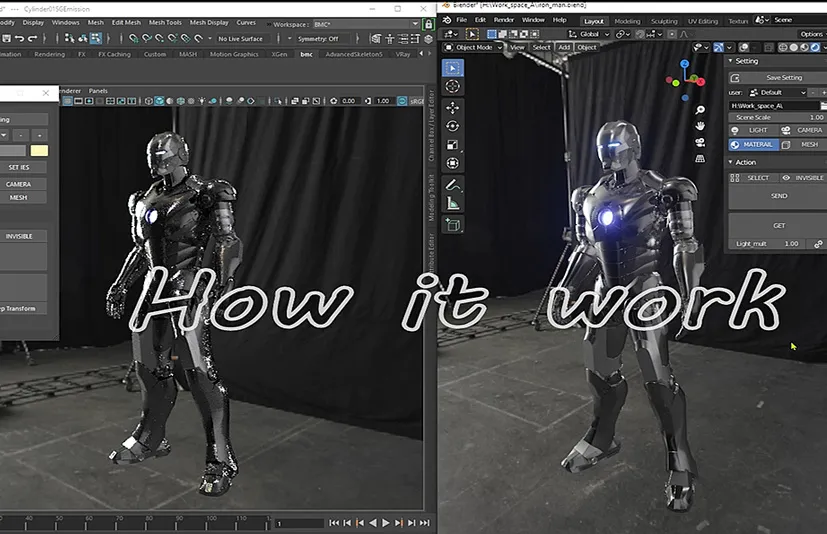Click the Maya viewport lights bulb icon

[201, 101]
